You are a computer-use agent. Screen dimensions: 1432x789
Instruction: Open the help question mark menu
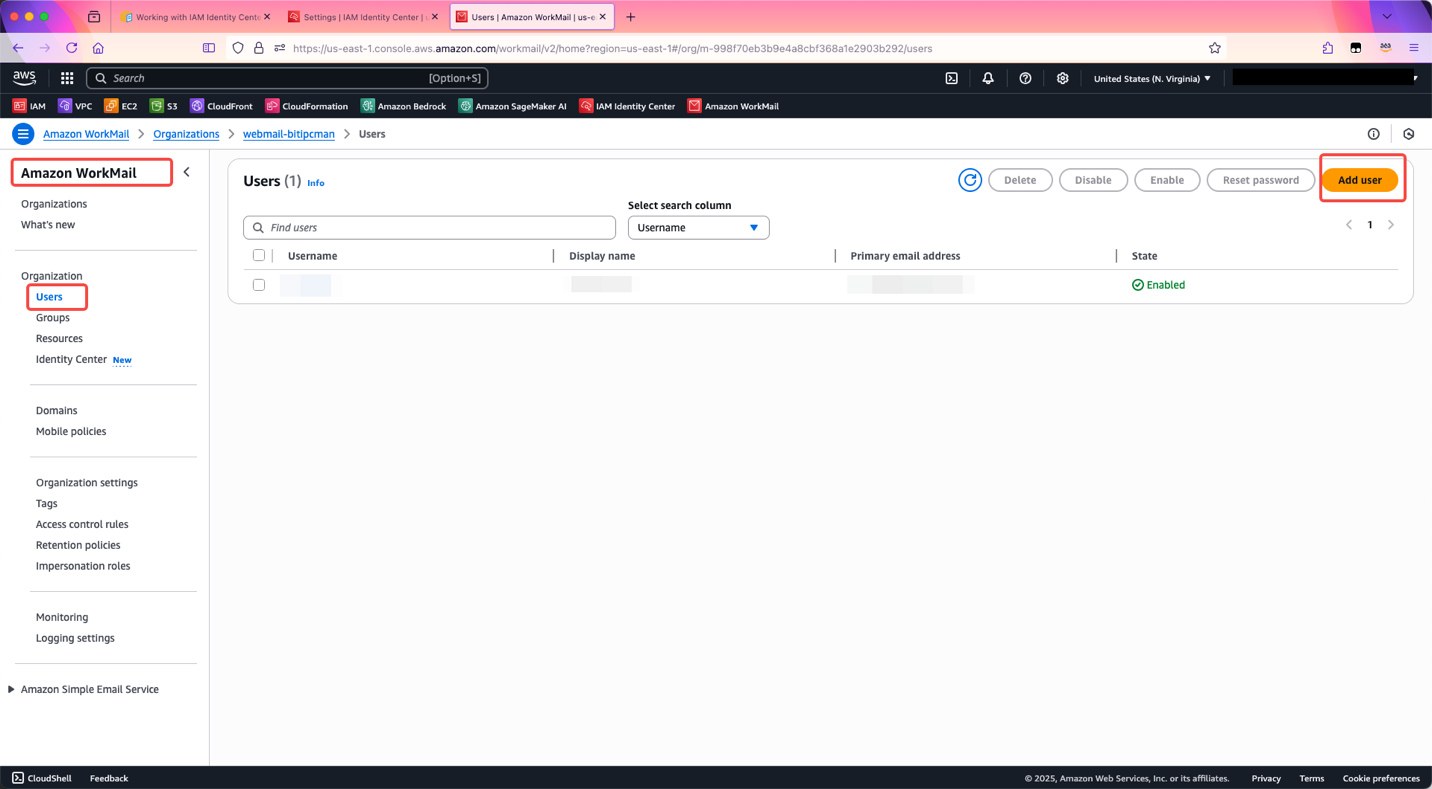pyautogui.click(x=1025, y=78)
